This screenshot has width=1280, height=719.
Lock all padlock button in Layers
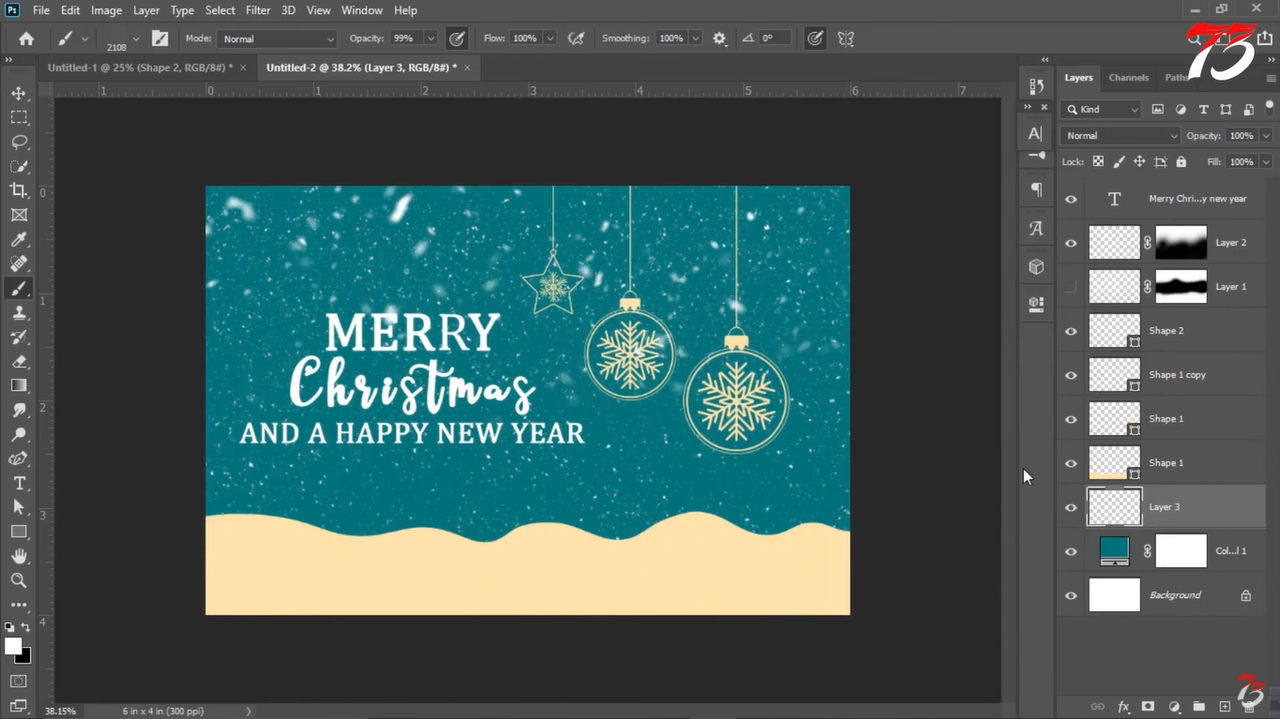pyautogui.click(x=1181, y=161)
